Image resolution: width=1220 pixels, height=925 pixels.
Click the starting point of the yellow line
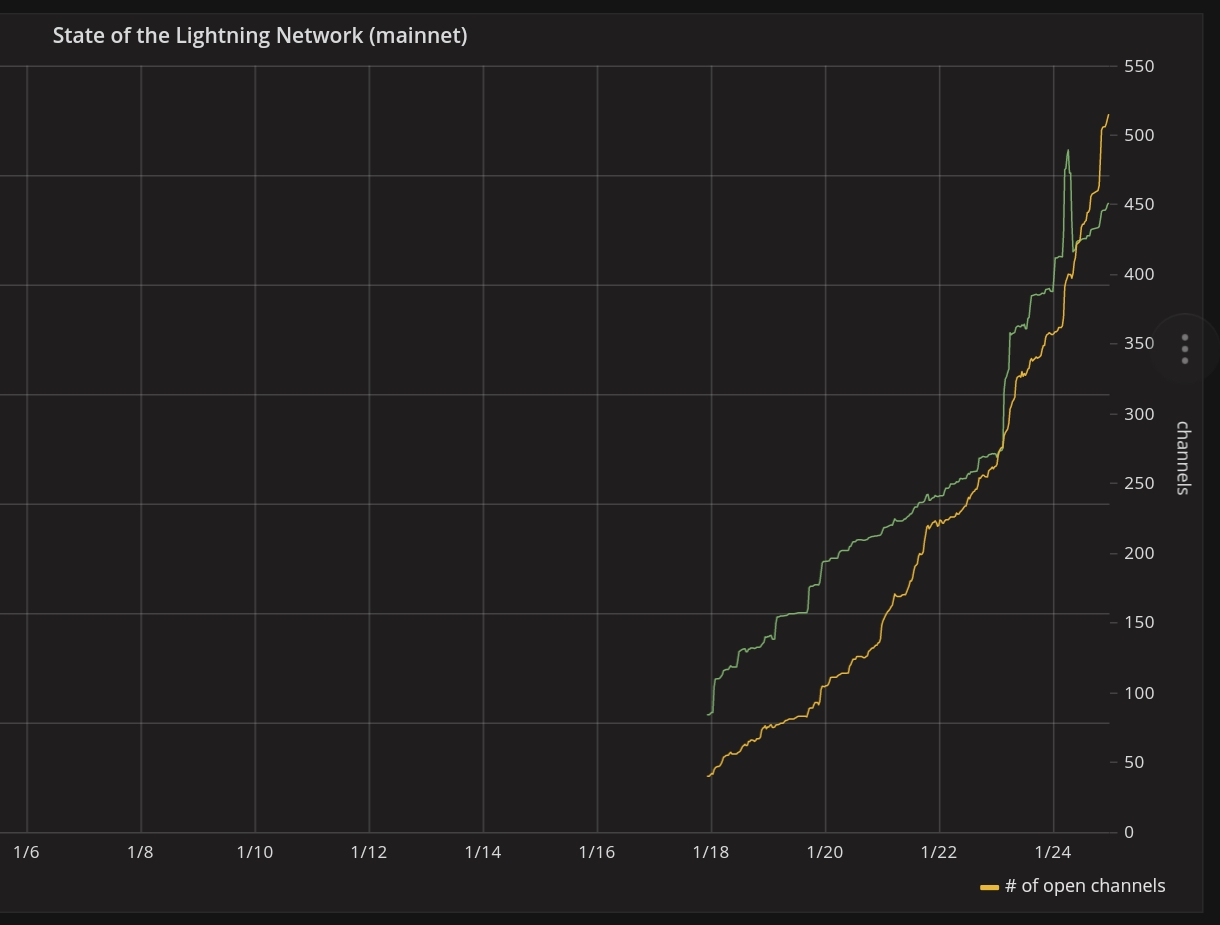point(708,775)
